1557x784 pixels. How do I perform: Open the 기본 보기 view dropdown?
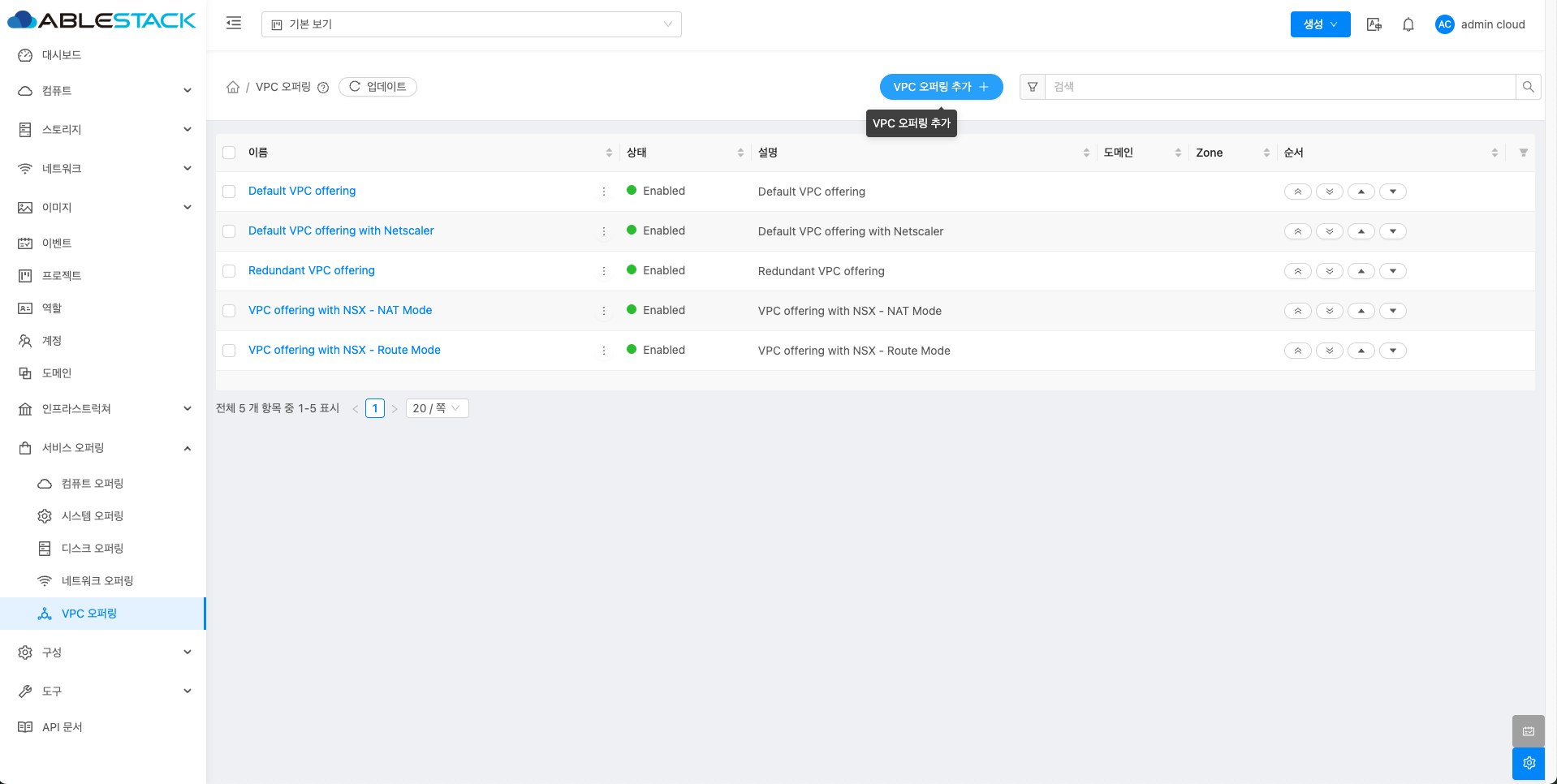click(x=471, y=24)
